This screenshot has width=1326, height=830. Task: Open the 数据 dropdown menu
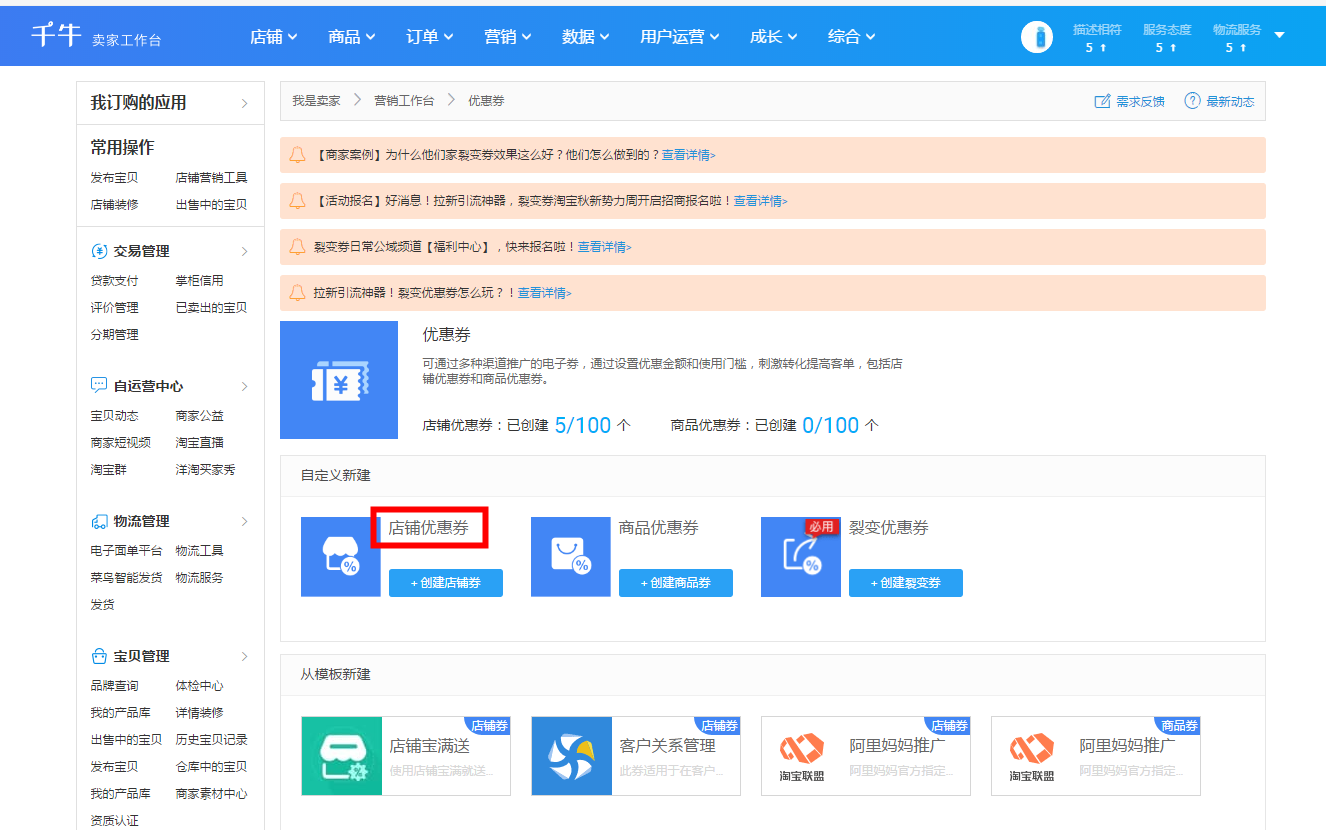click(x=586, y=36)
